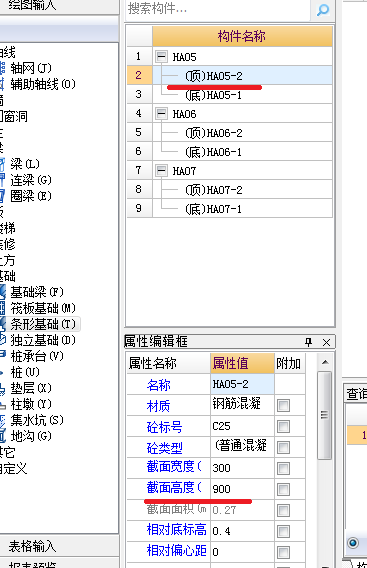Edit the 名称 value HA05-2
The width and height of the screenshot is (367, 568).
coord(242,384)
